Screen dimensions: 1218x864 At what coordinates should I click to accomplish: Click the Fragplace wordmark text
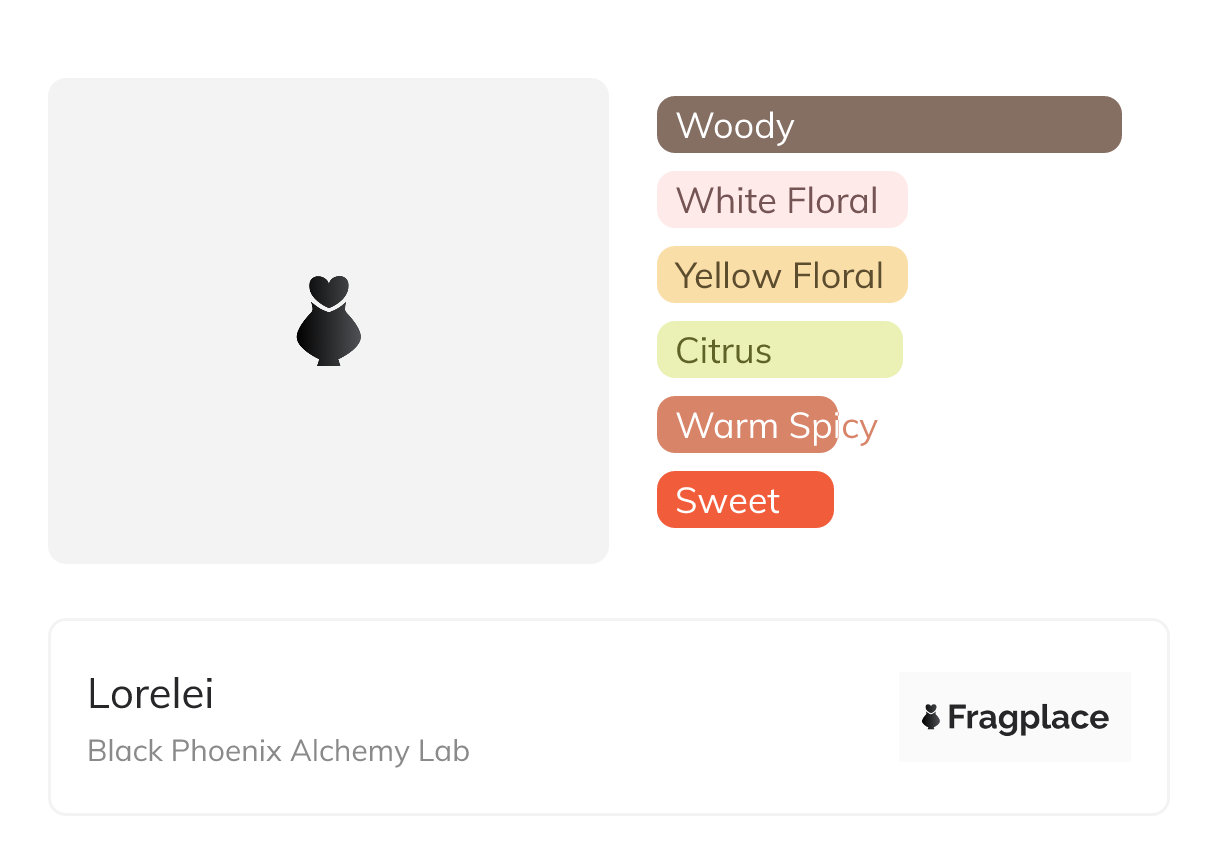1028,718
